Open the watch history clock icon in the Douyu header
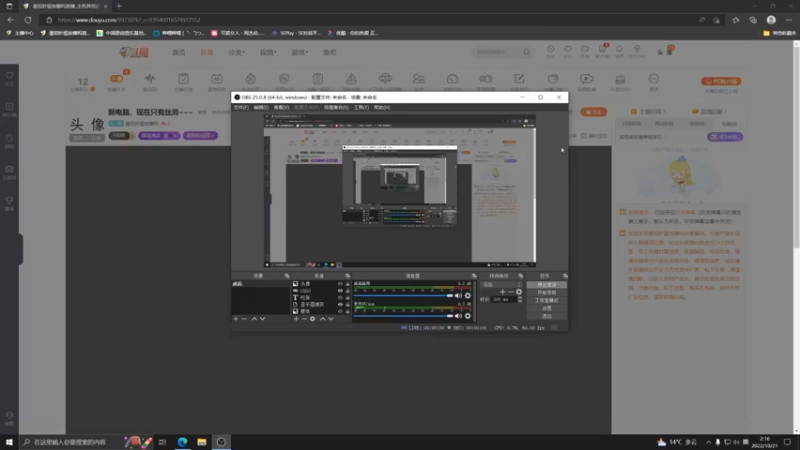 click(551, 49)
